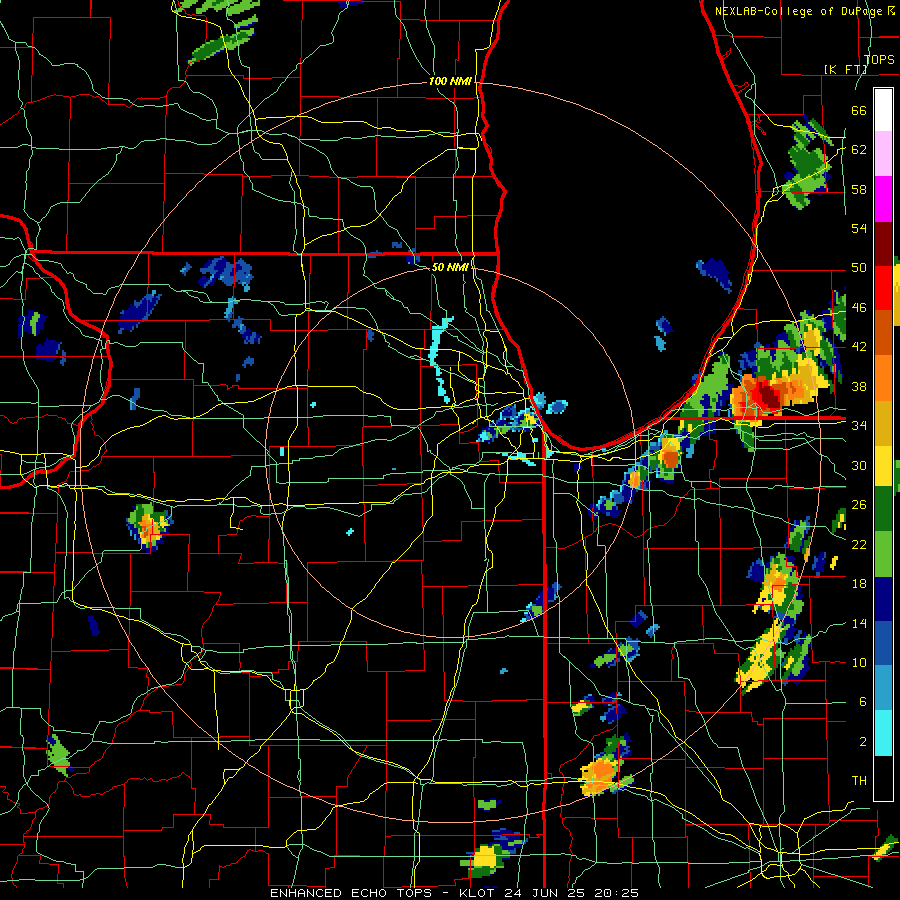Select the dark orange legend swatch
Viewport: 900px width, 900px height.
pyautogui.click(x=883, y=332)
